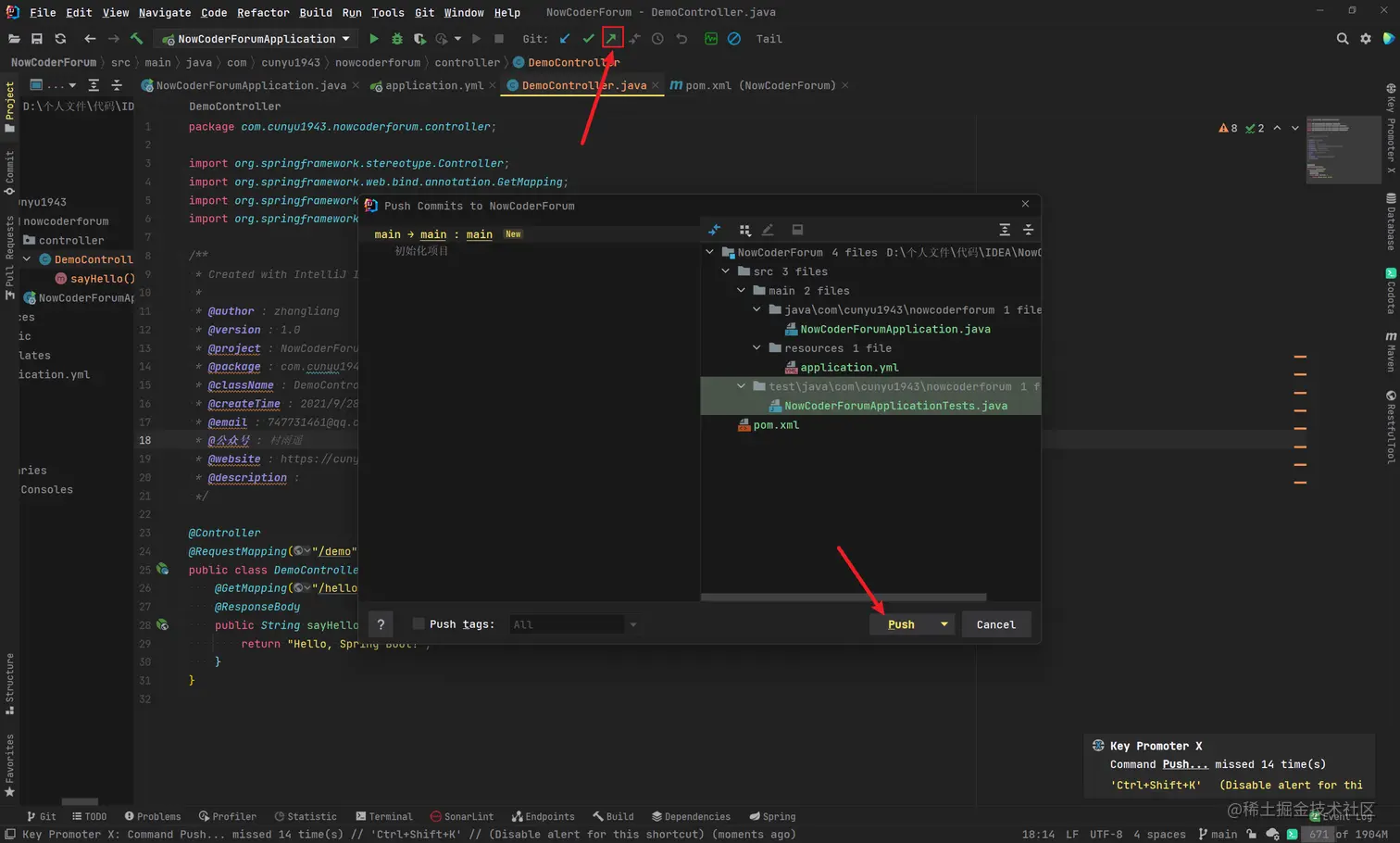Click the Save All toolbar icon

click(37, 39)
